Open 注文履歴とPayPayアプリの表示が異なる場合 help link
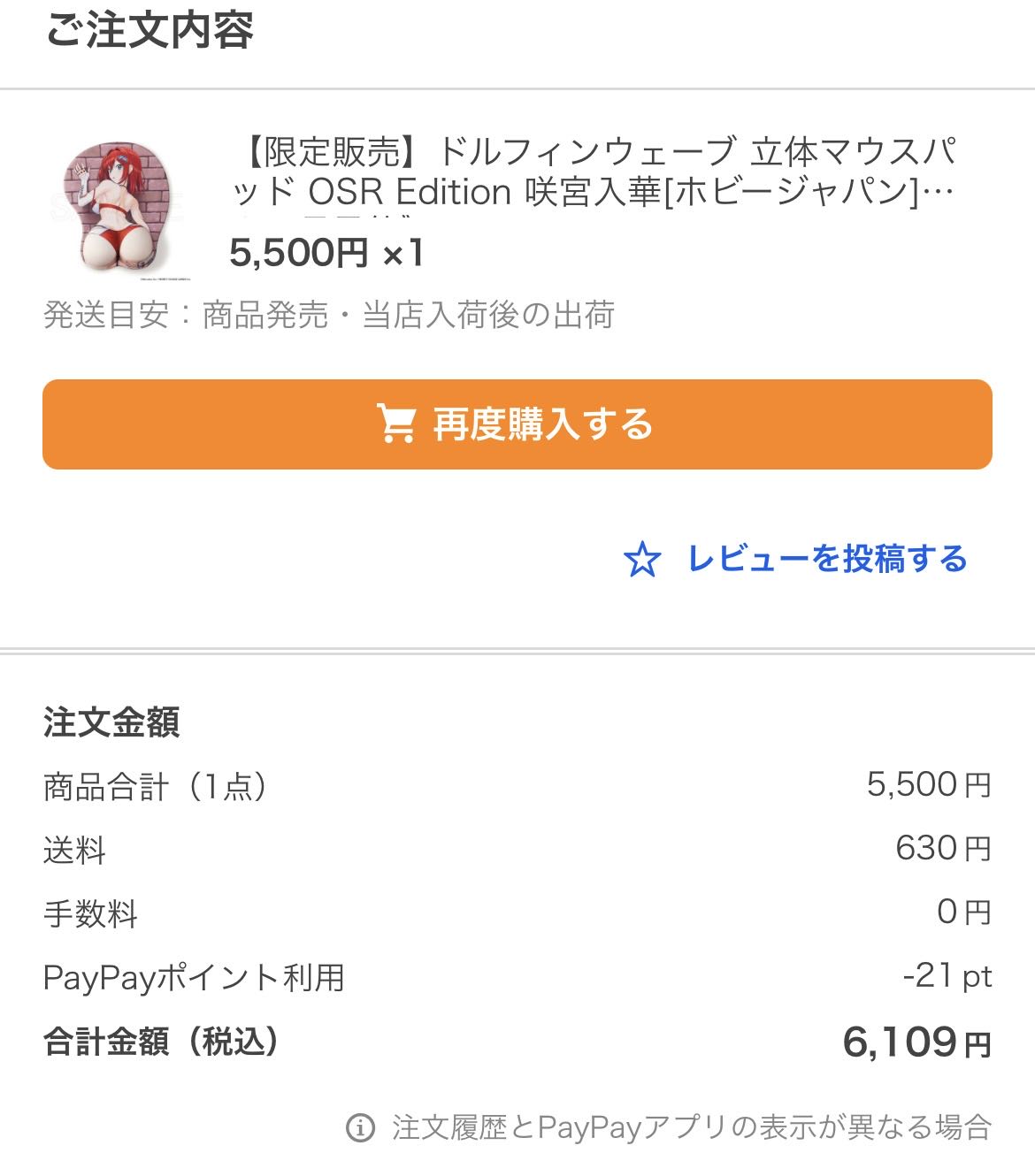 coord(692,1128)
